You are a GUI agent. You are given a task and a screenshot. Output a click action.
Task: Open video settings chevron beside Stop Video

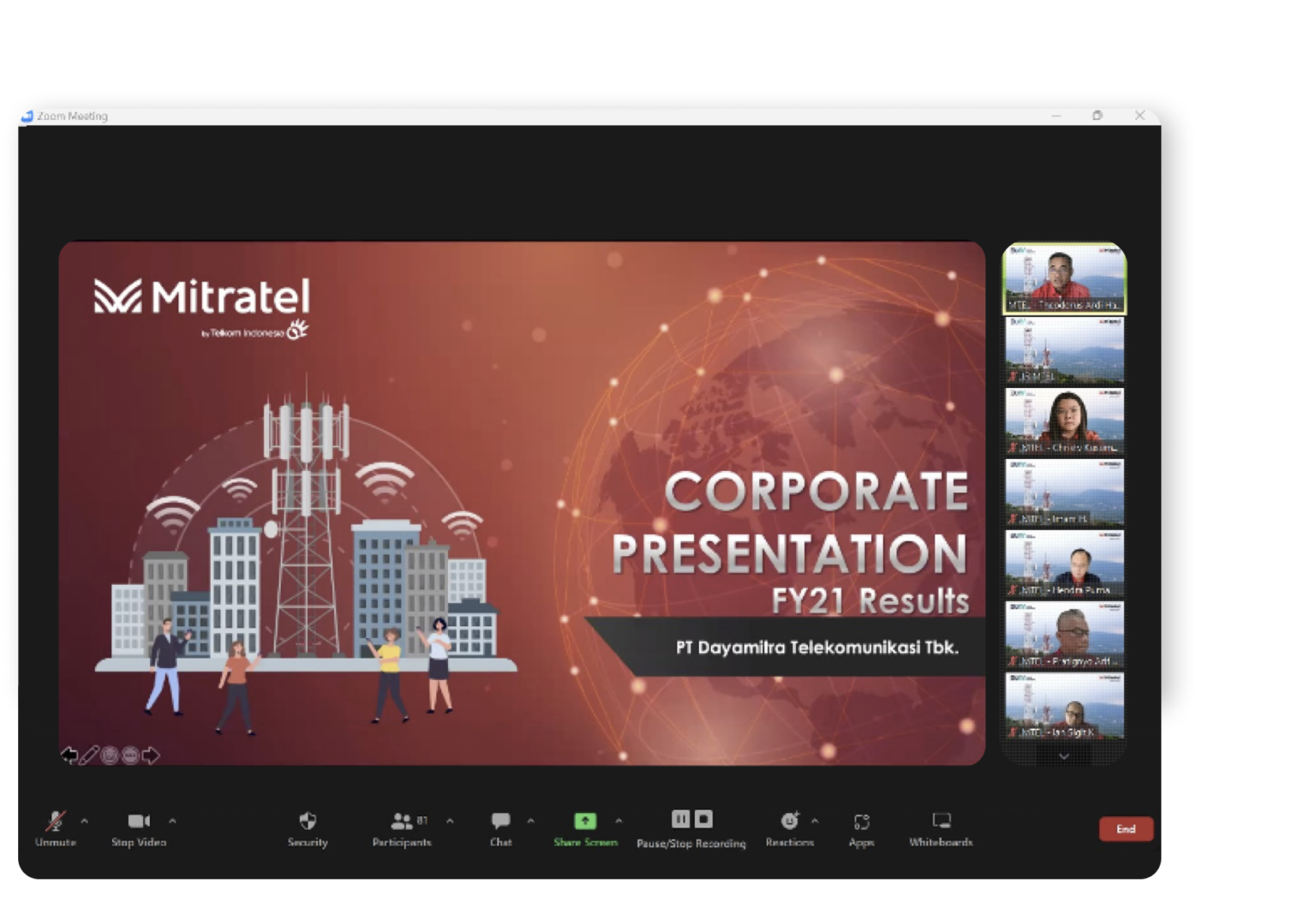pos(173,821)
